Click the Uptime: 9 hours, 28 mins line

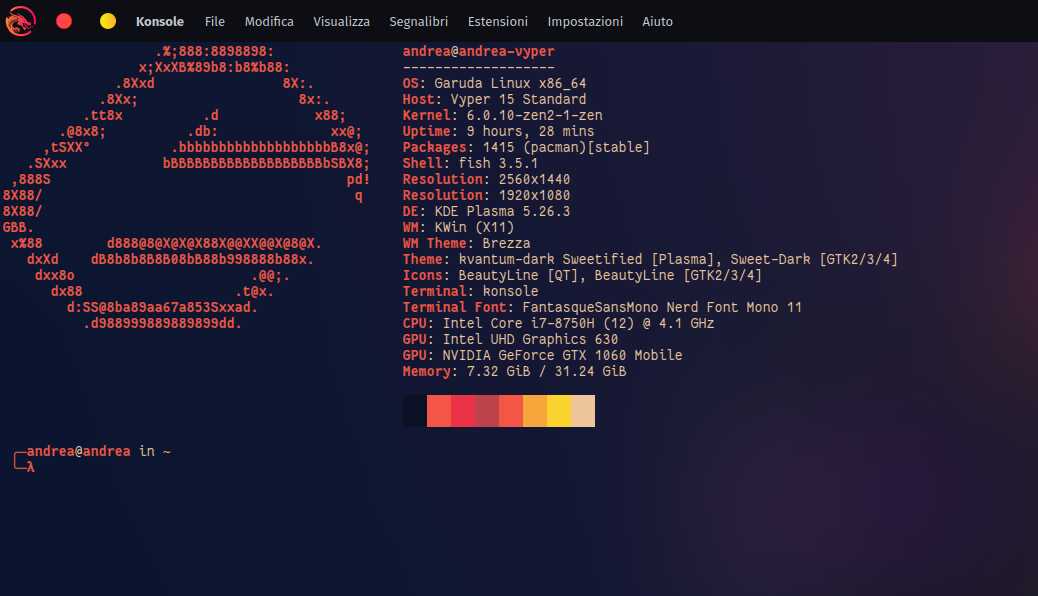click(x=498, y=131)
